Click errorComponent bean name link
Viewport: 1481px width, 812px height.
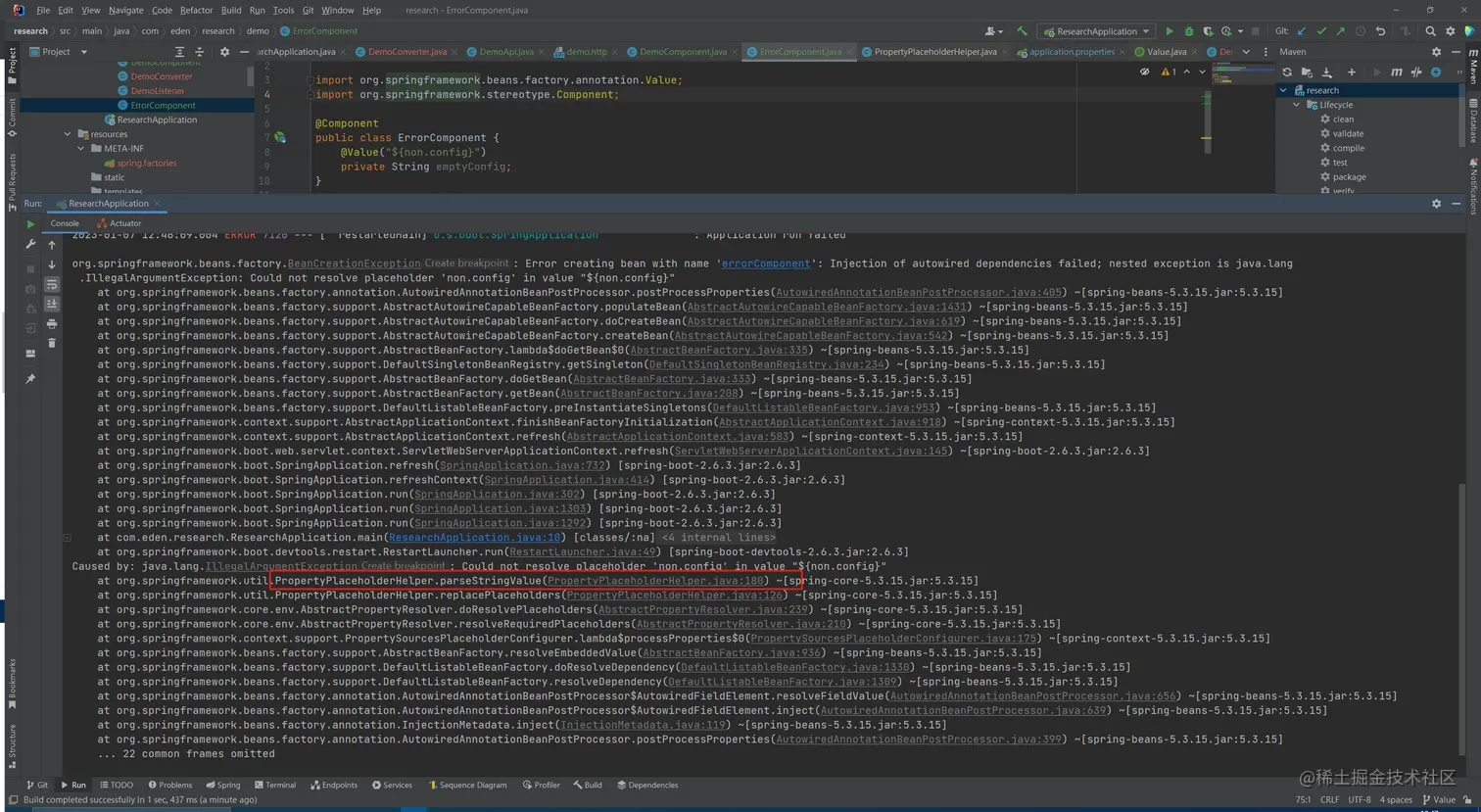point(766,263)
